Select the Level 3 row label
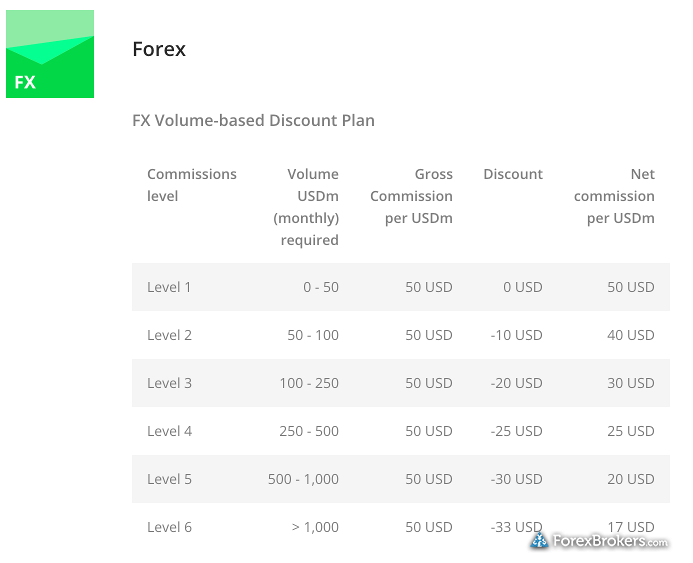 pyautogui.click(x=169, y=383)
